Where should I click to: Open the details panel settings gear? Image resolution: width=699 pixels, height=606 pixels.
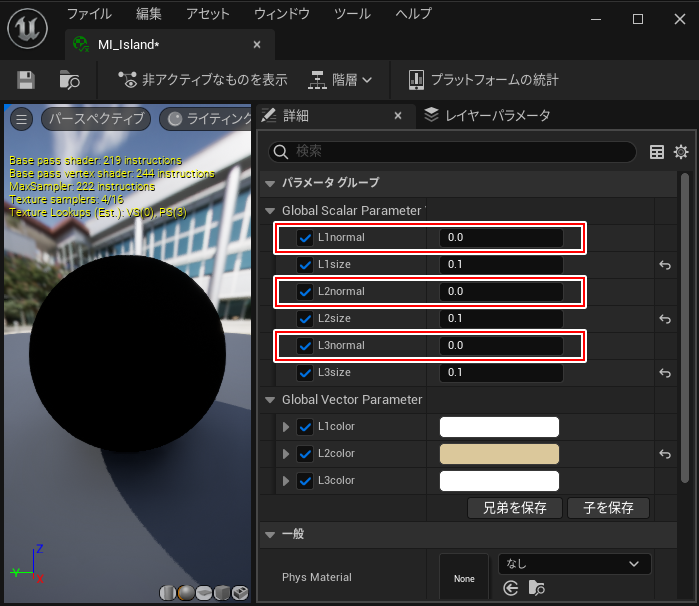681,152
